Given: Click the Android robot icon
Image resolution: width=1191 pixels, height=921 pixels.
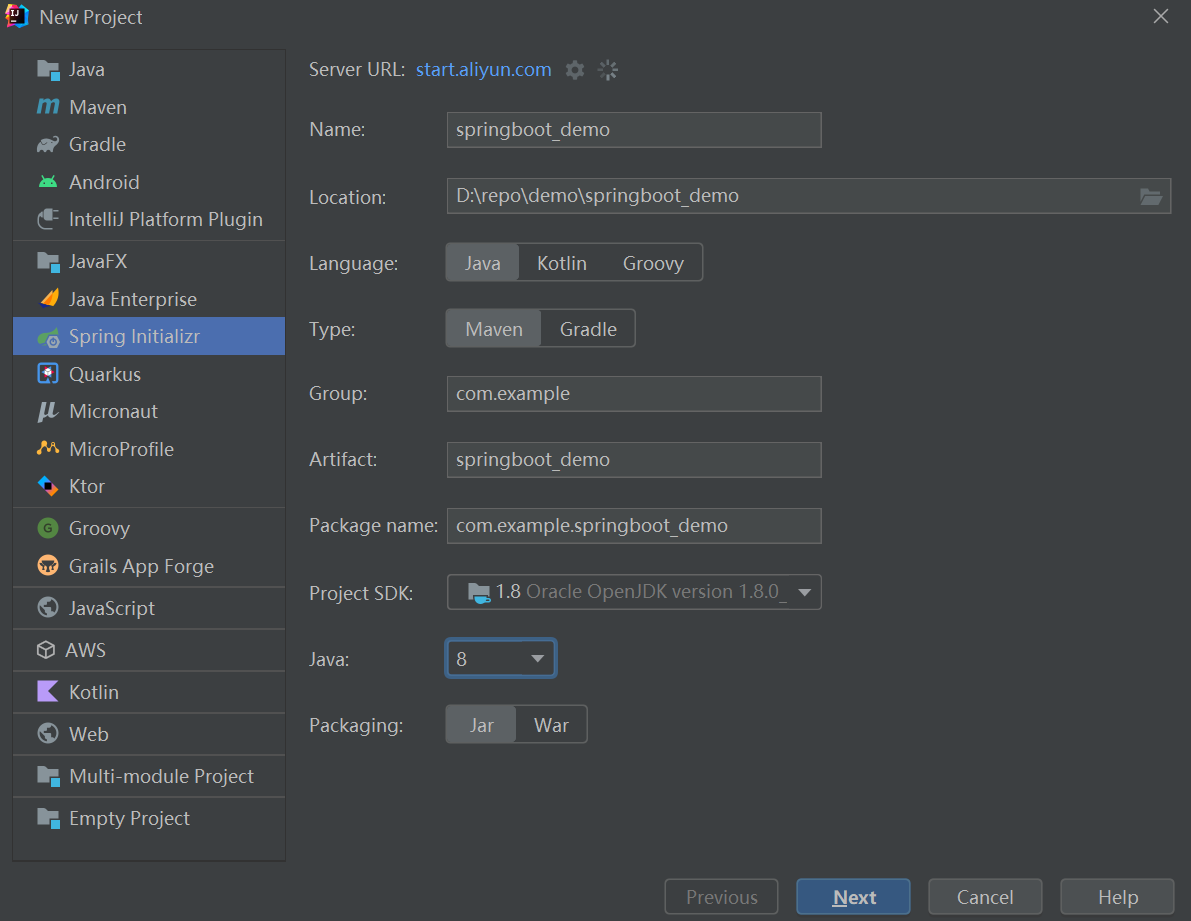Looking at the screenshot, I should (48, 182).
